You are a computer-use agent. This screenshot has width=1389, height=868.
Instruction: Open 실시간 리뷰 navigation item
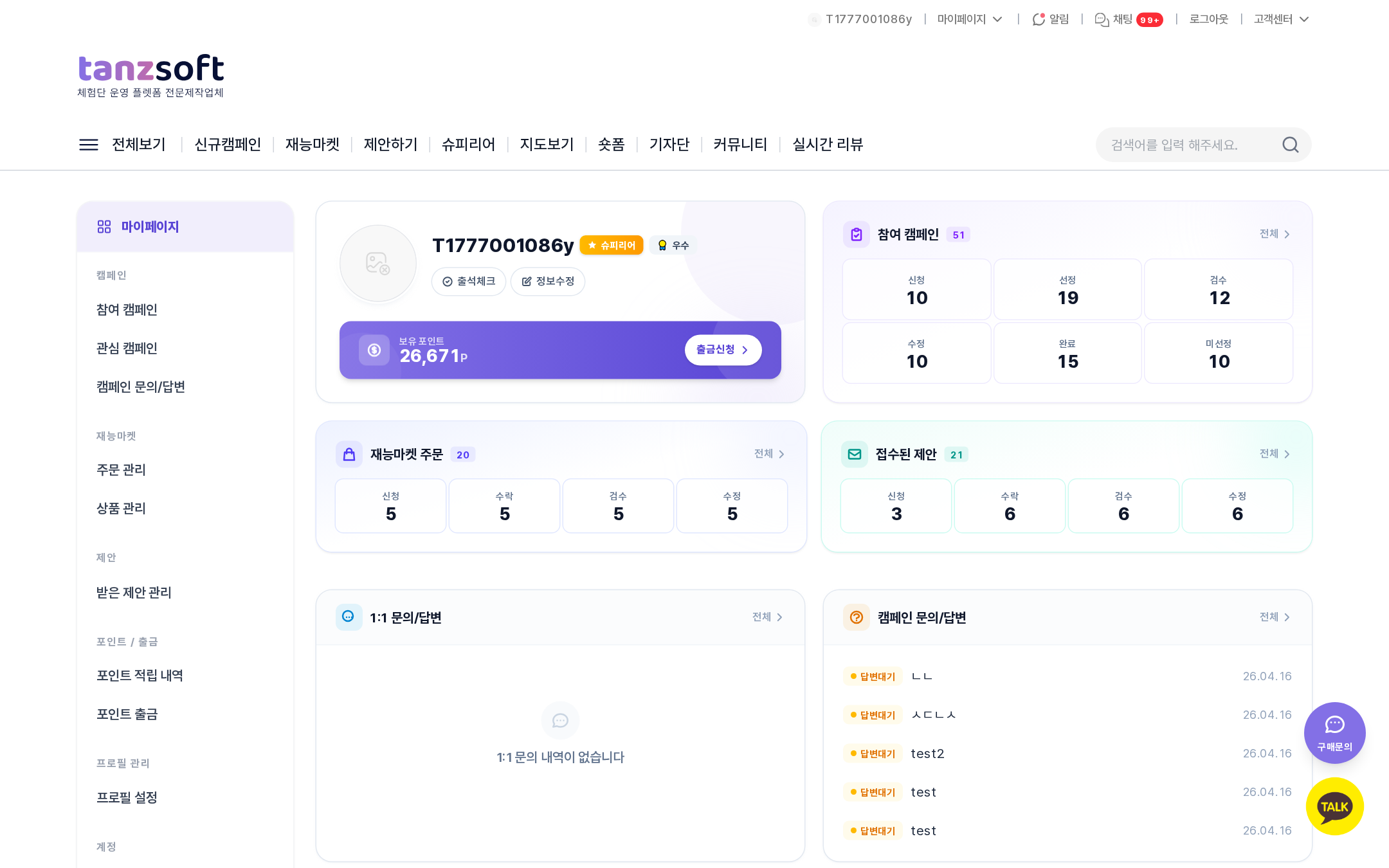(828, 145)
